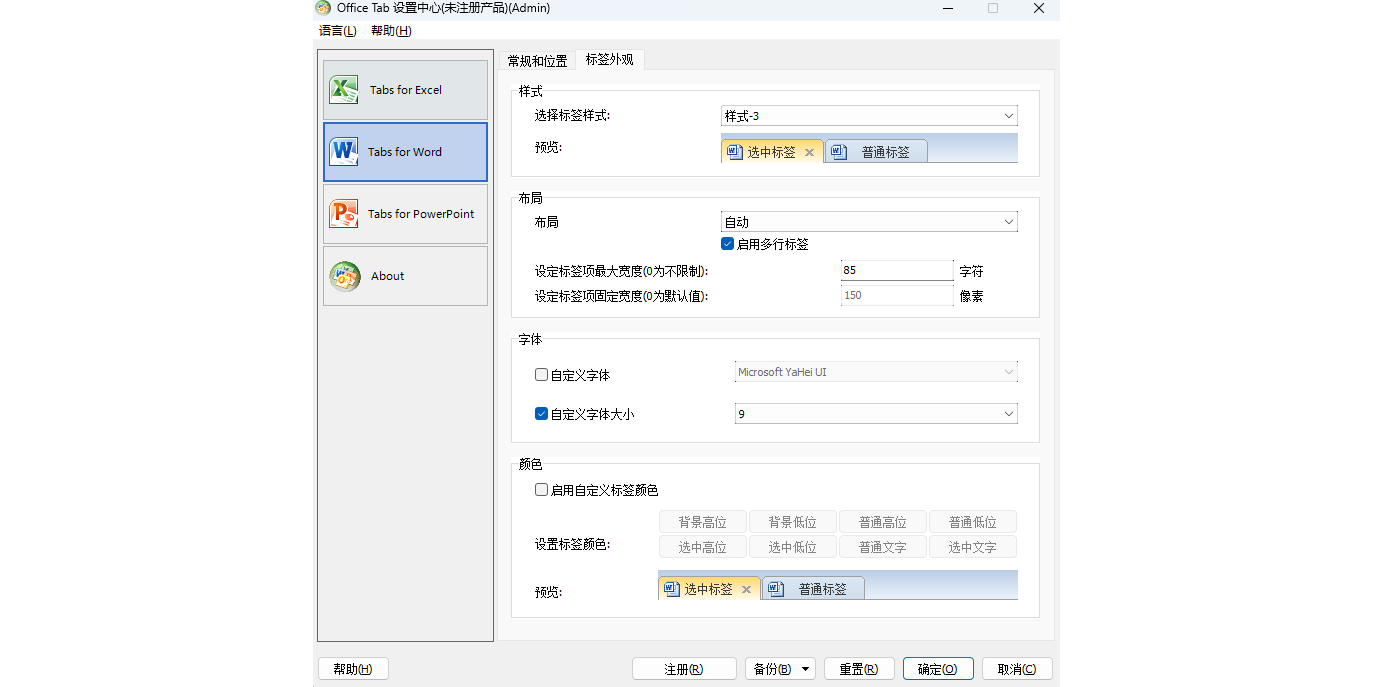Disable 启用多行标签 option

point(728,243)
